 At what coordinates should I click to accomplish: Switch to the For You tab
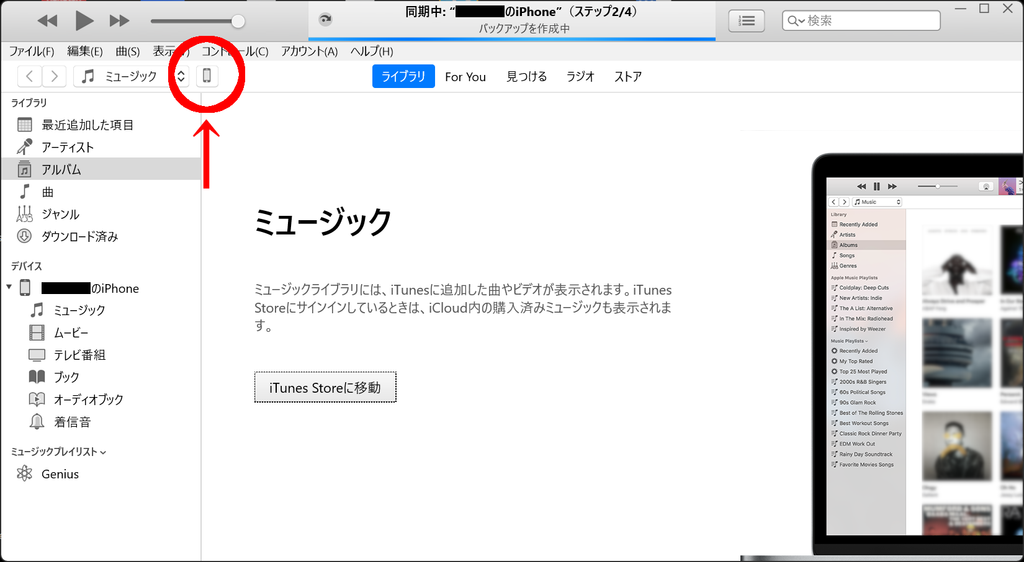click(x=465, y=76)
